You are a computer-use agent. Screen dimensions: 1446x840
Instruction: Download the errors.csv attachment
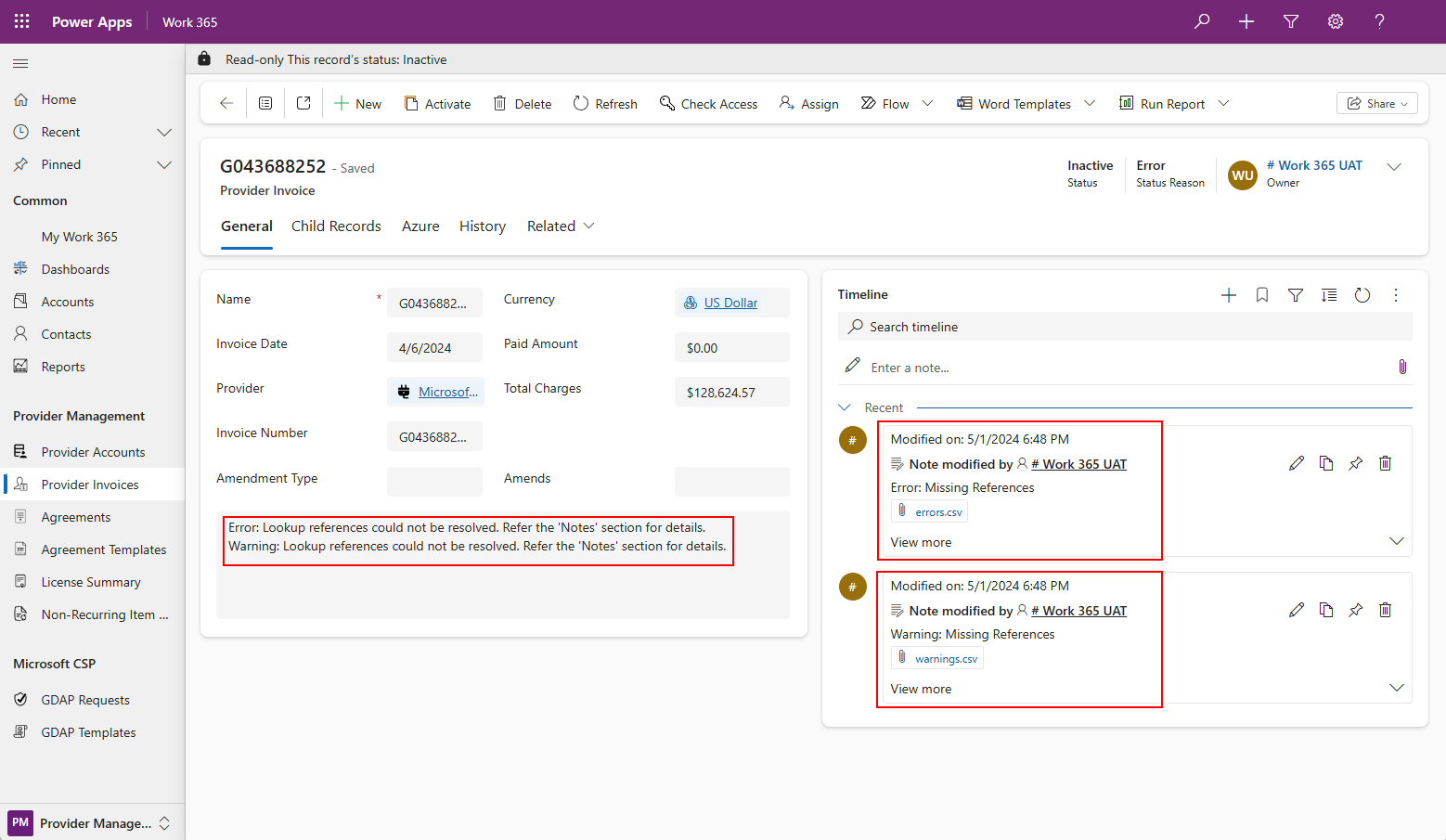pyautogui.click(x=931, y=511)
